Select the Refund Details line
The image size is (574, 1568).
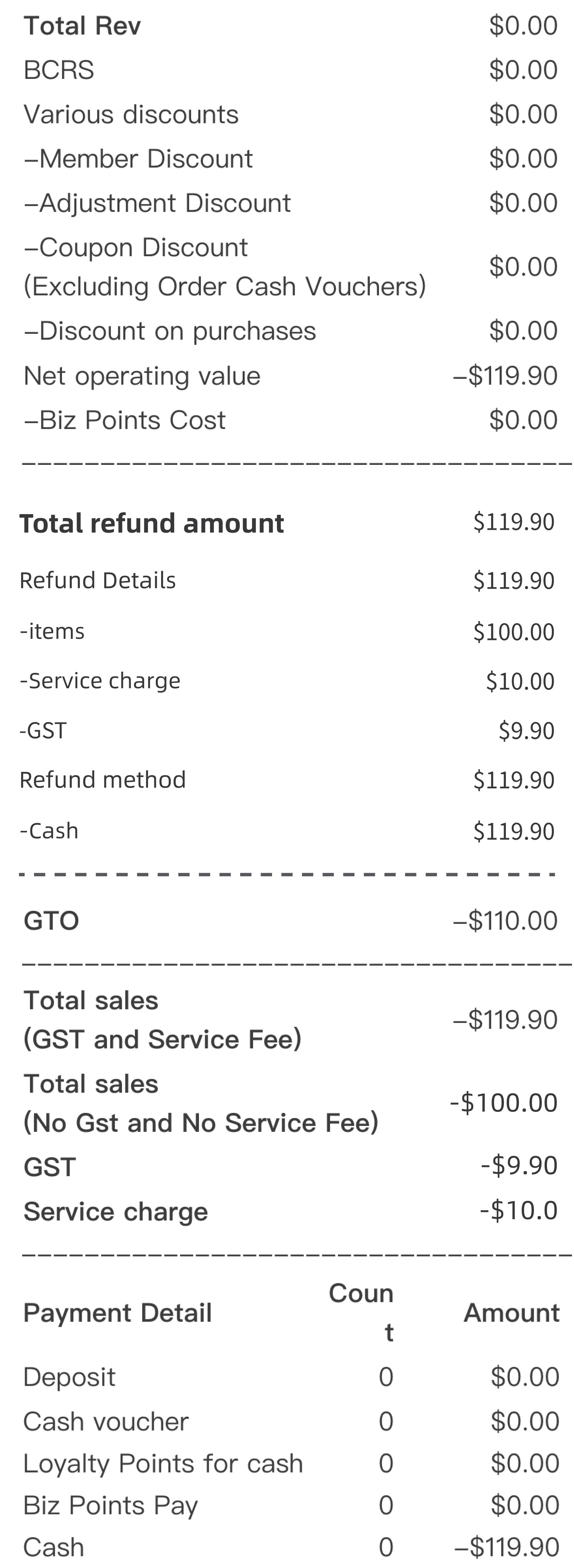coord(287,581)
